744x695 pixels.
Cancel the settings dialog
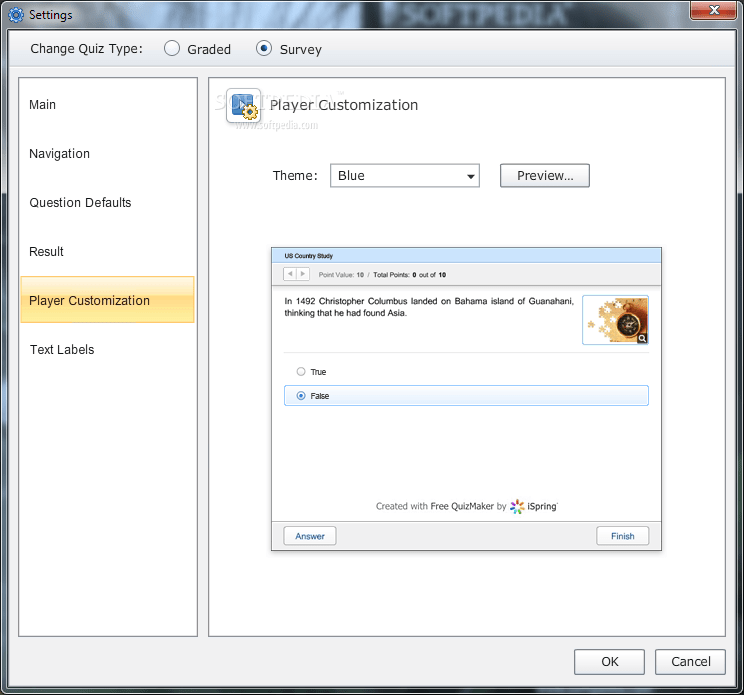(x=690, y=662)
